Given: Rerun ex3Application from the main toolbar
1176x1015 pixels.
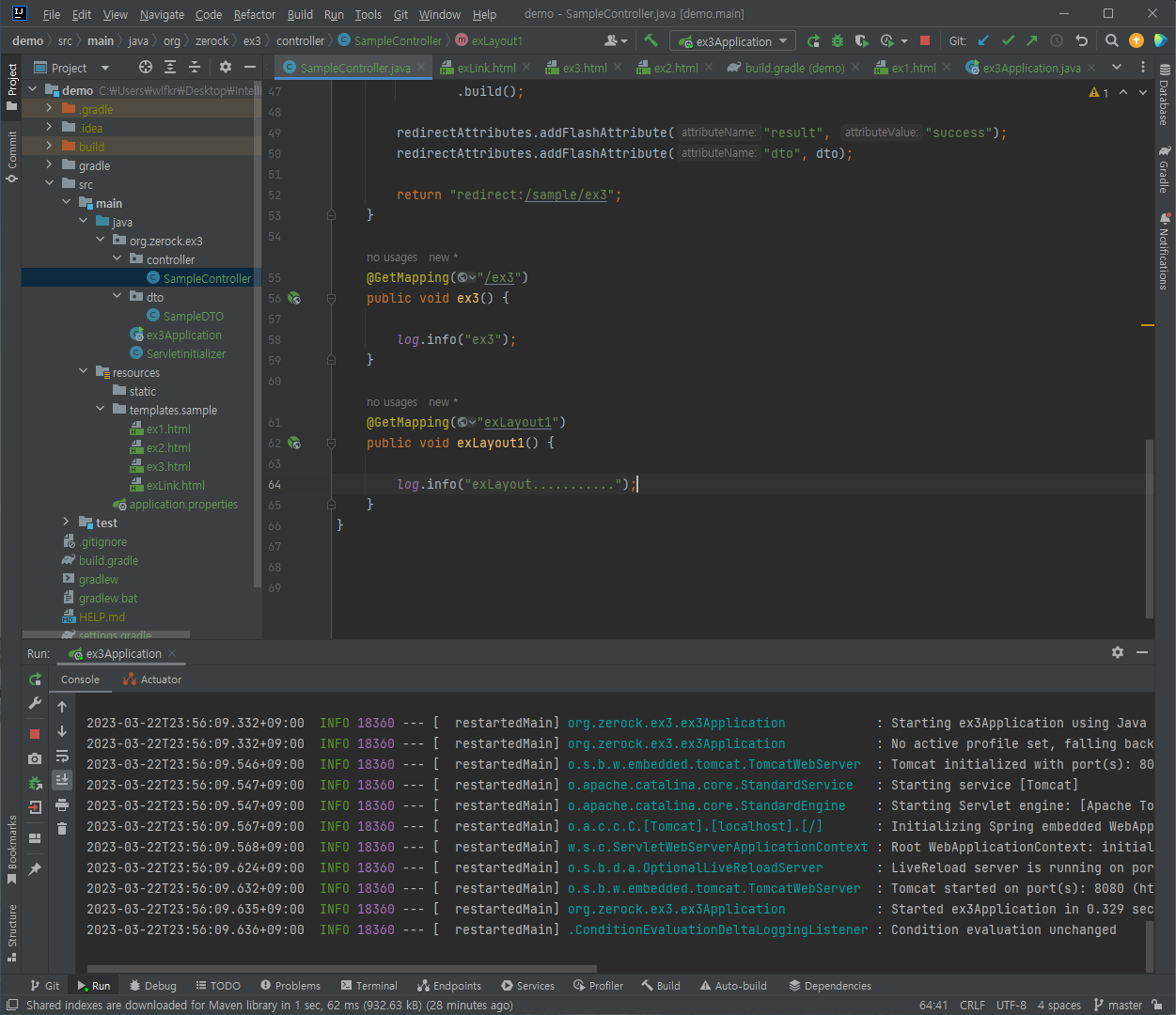Looking at the screenshot, I should click(813, 40).
